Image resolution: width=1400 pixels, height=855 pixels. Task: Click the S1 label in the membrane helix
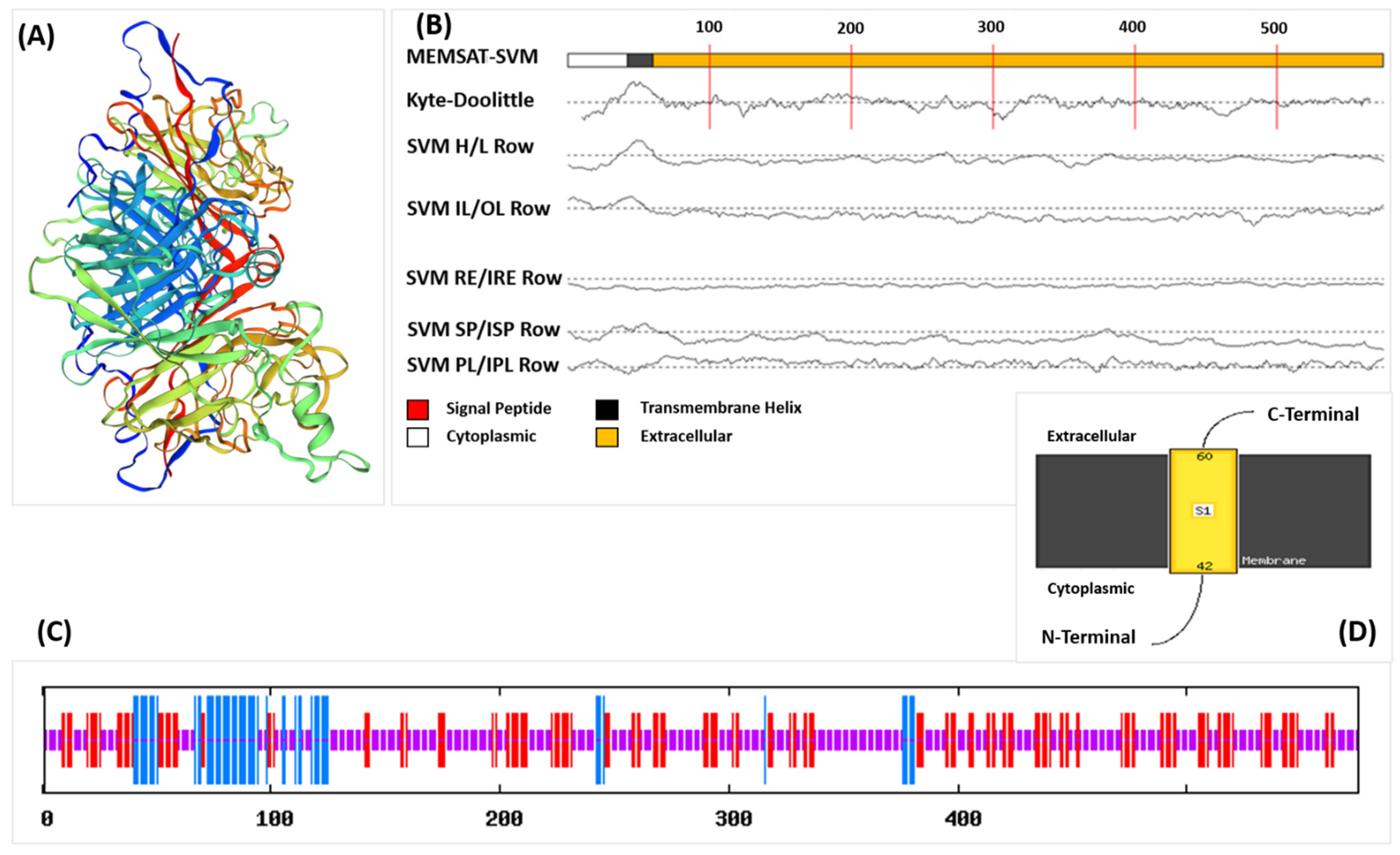1203,510
